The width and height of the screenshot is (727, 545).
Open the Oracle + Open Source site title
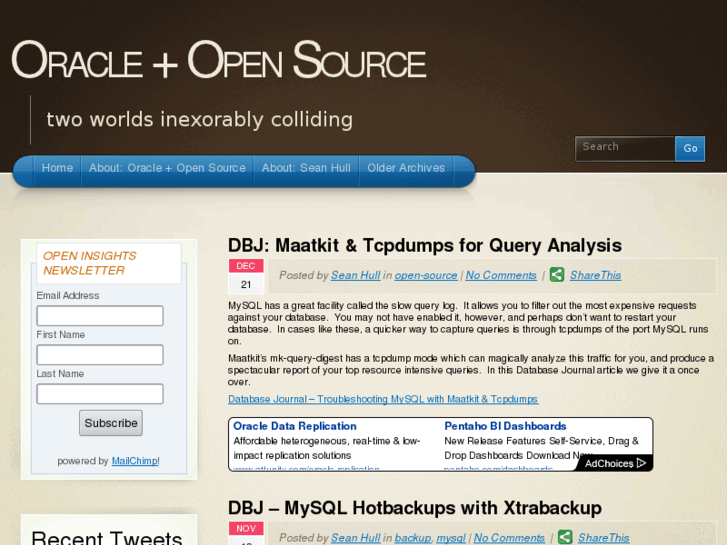[219, 59]
